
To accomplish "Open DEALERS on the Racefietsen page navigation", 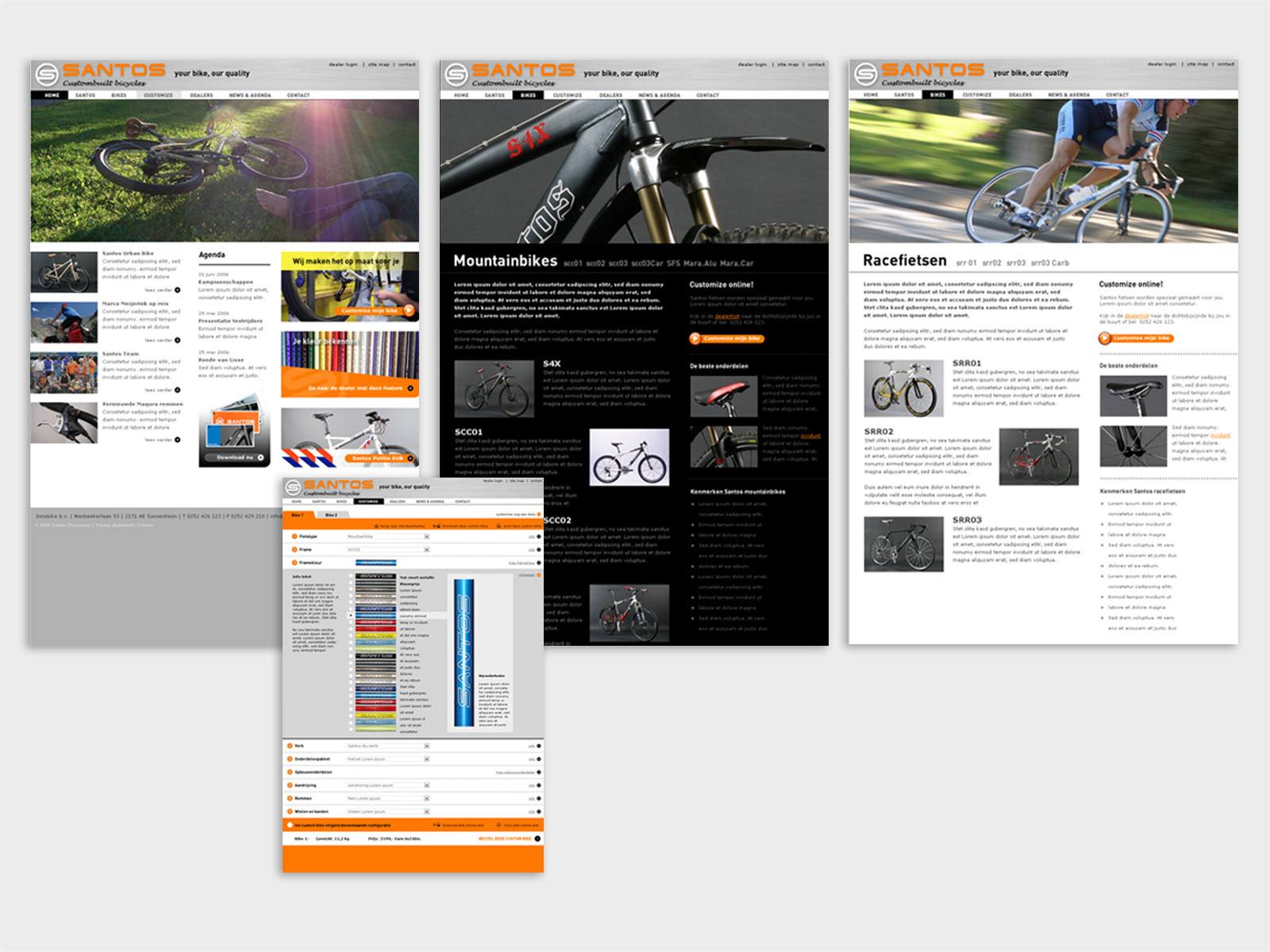I will click(x=1020, y=95).
